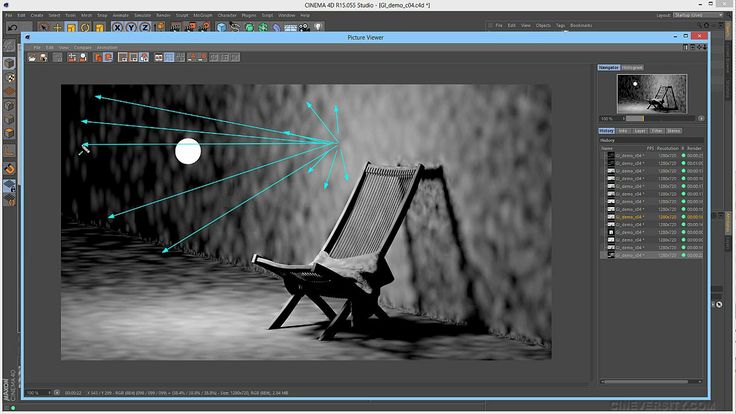Click Texture mode checkered icon
This screenshot has width=736, height=414.
(x=9, y=77)
